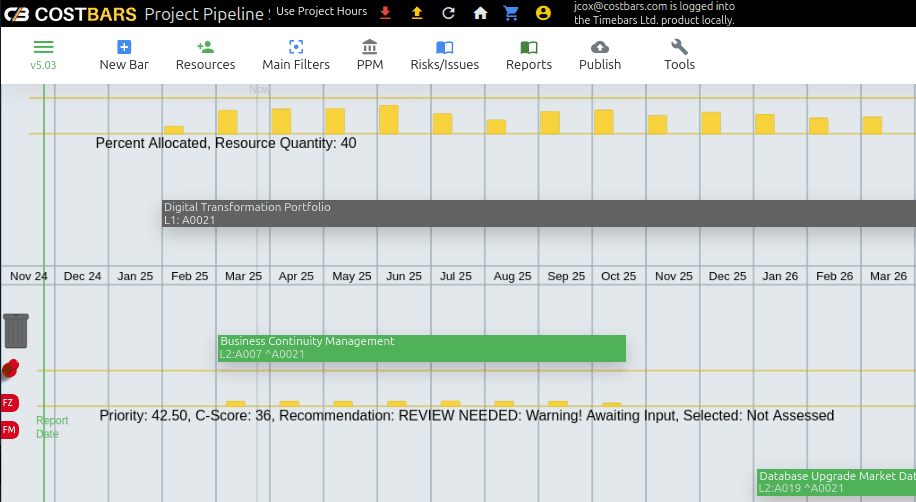Click the trash can icon
Viewport: 916px width, 502px height.
point(16,331)
